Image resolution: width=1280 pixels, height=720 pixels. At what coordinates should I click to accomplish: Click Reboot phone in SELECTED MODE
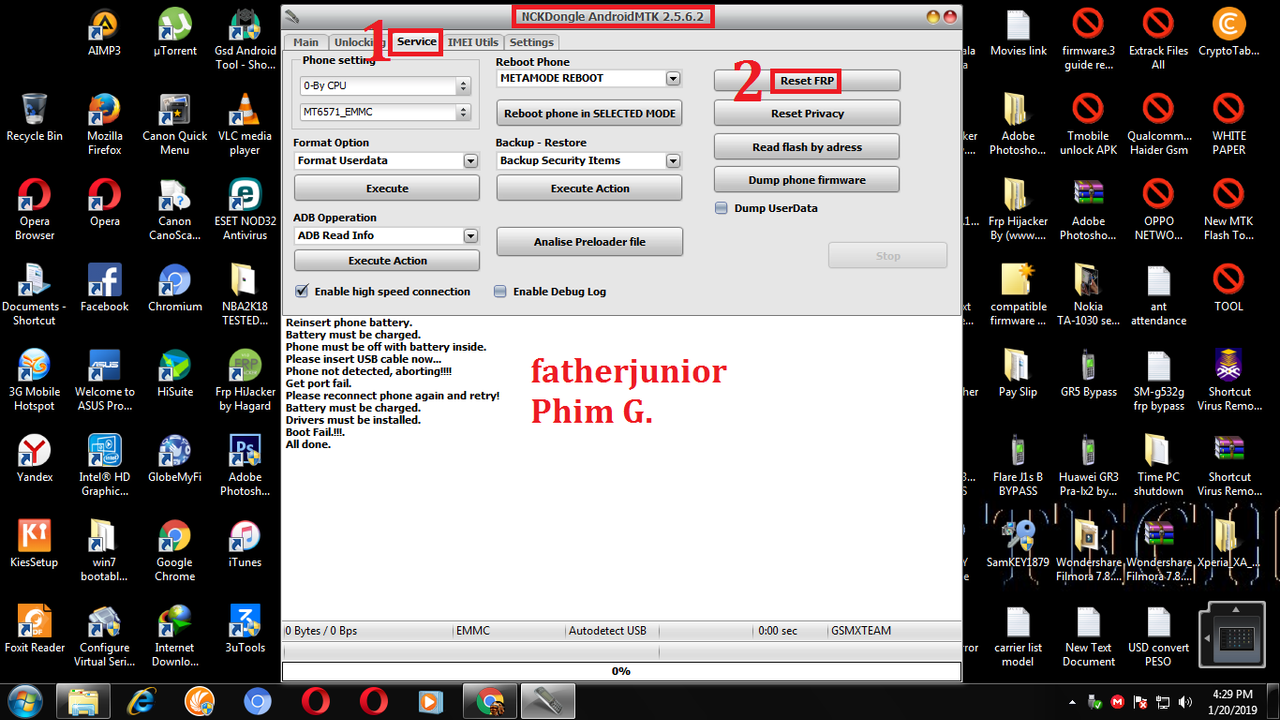pyautogui.click(x=589, y=113)
